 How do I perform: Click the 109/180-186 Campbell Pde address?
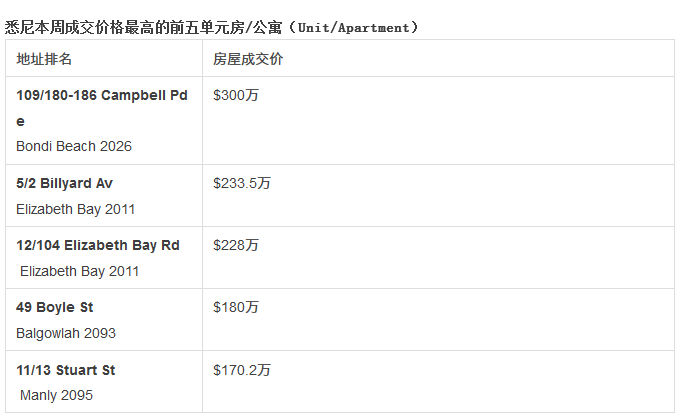pos(102,108)
